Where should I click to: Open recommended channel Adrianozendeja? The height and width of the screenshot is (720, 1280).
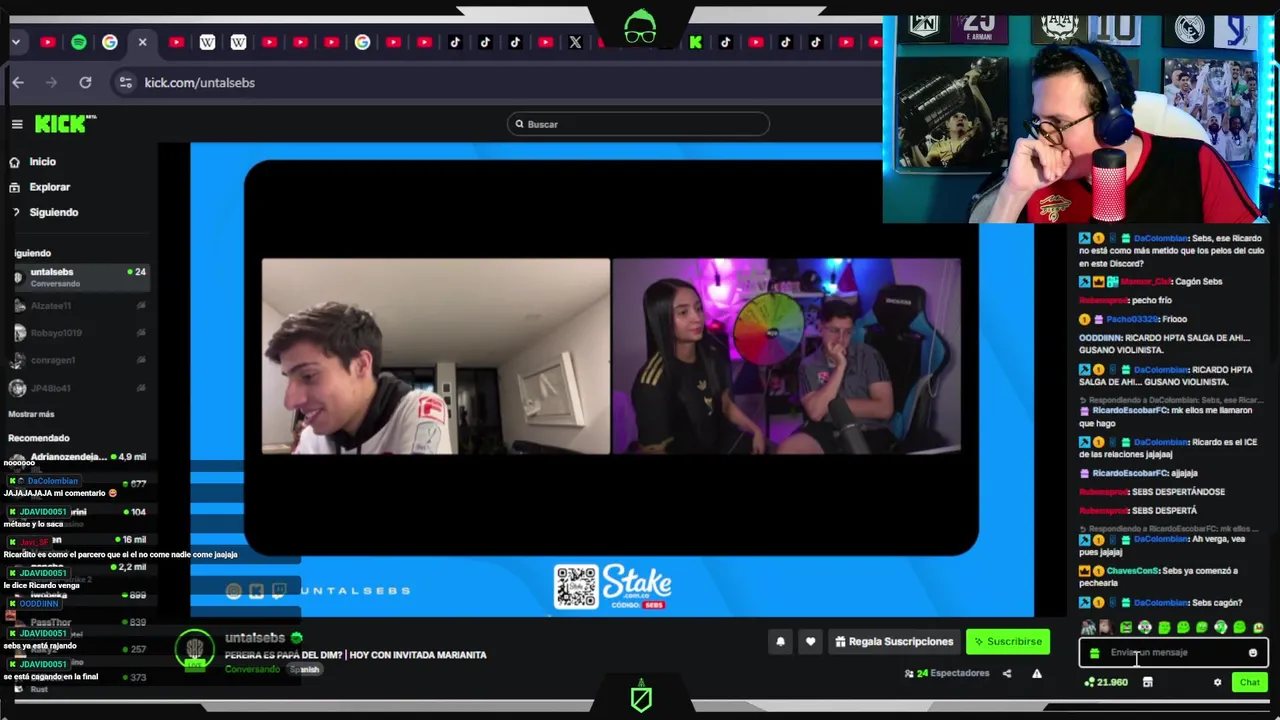80,457
